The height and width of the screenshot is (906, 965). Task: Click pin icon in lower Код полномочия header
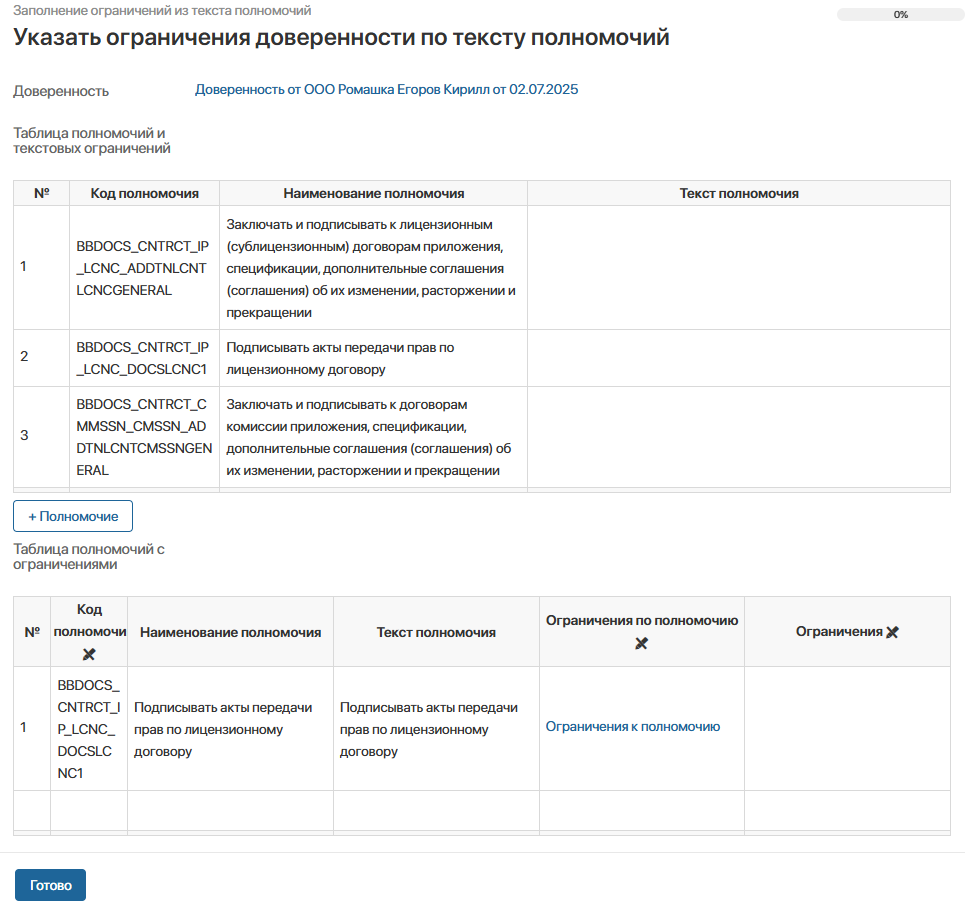pyautogui.click(x=89, y=654)
